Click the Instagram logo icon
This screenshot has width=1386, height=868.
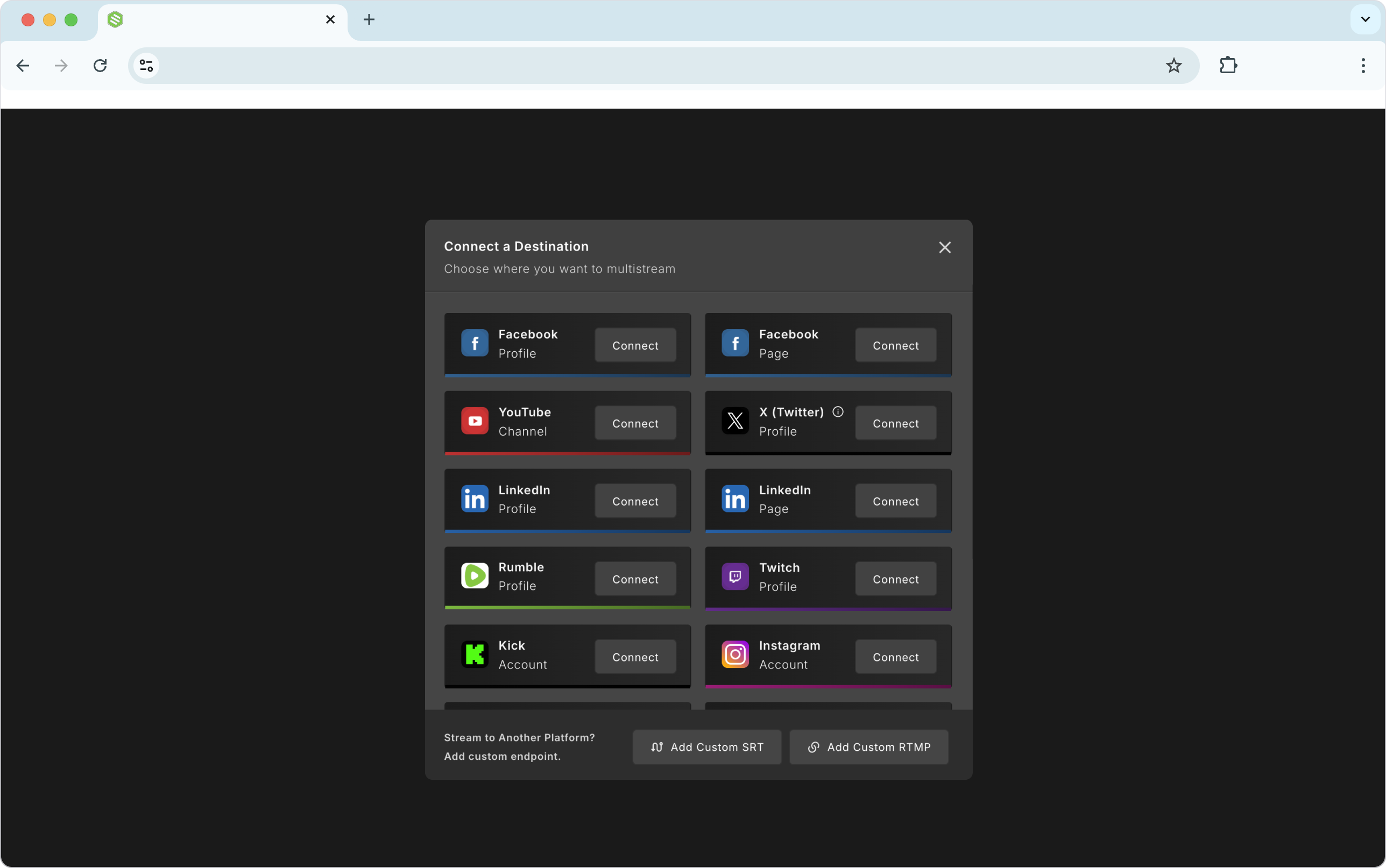tap(735, 654)
